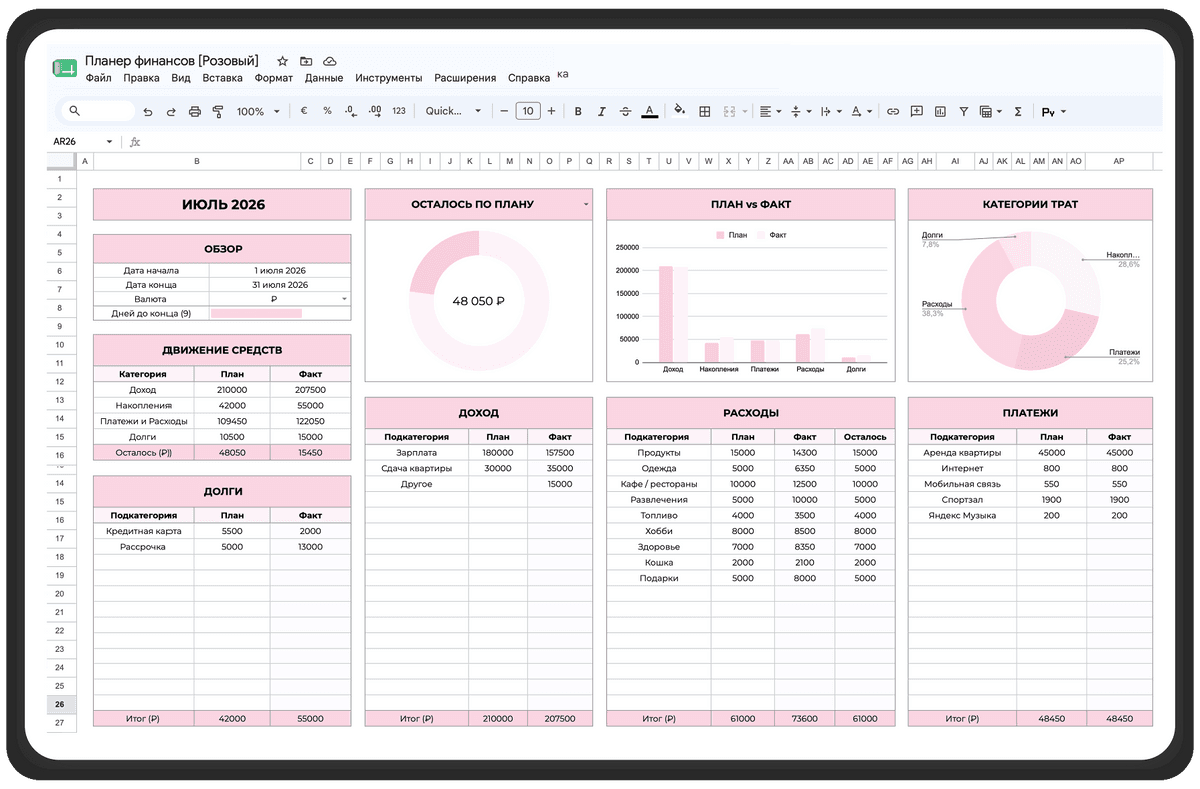Select the ИЮЛЬ 2026 title cell
Image resolution: width=1200 pixels, height=789 pixels.
pos(222,205)
